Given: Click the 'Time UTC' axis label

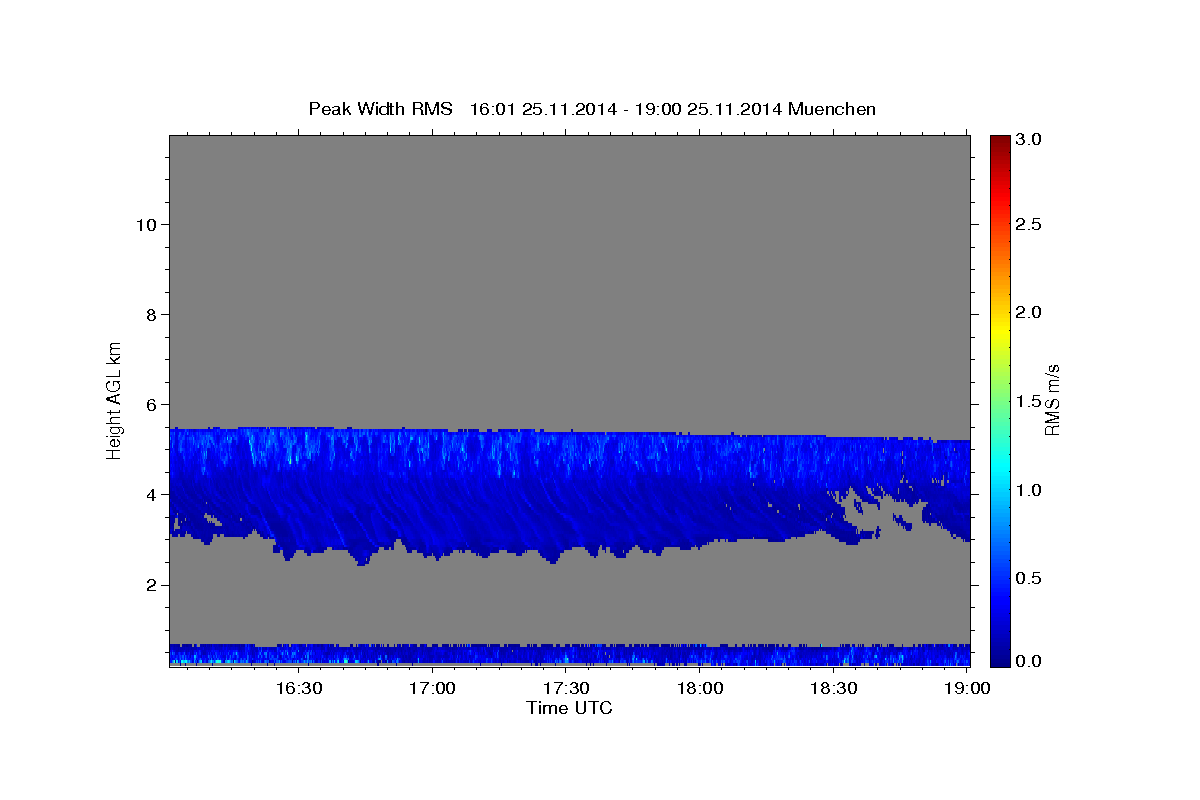Looking at the screenshot, I should pyautogui.click(x=569, y=708).
